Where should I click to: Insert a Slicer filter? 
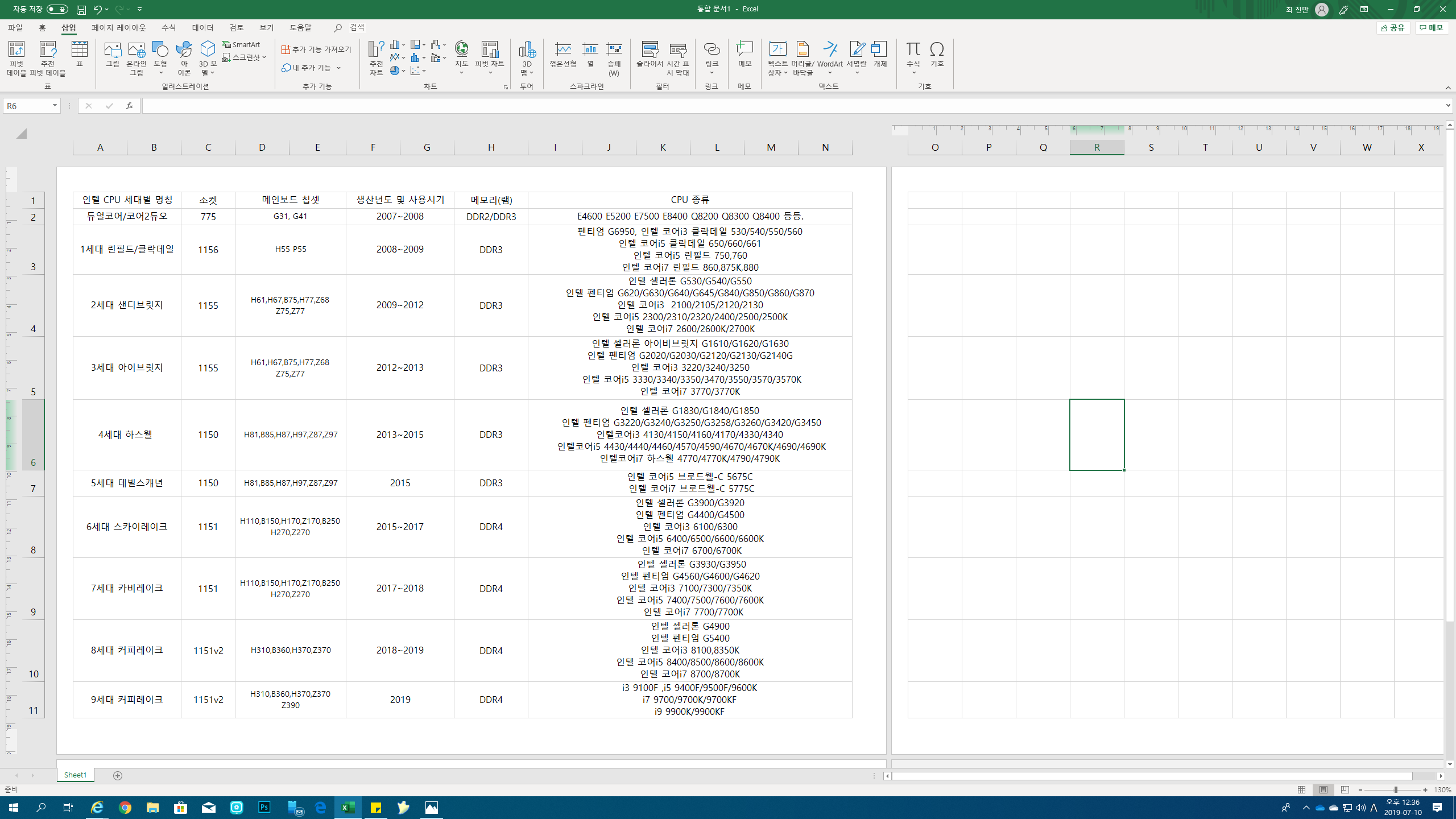650,55
